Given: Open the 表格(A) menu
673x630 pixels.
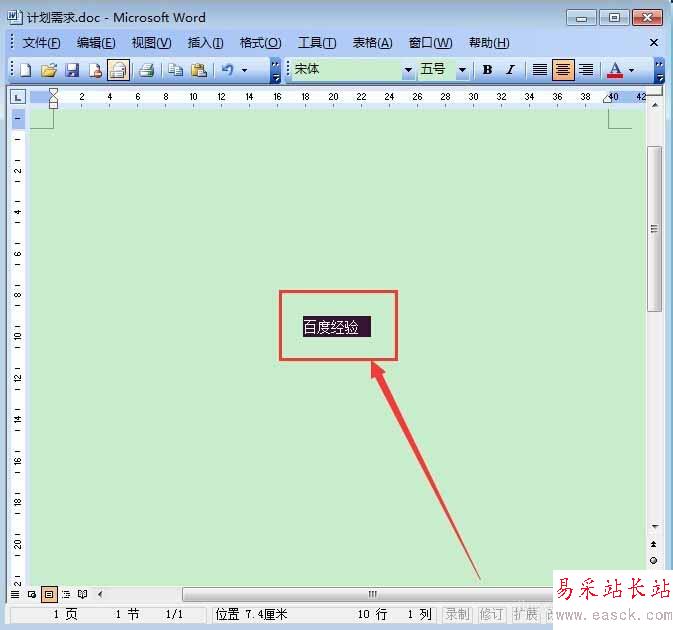Looking at the screenshot, I should coord(373,42).
